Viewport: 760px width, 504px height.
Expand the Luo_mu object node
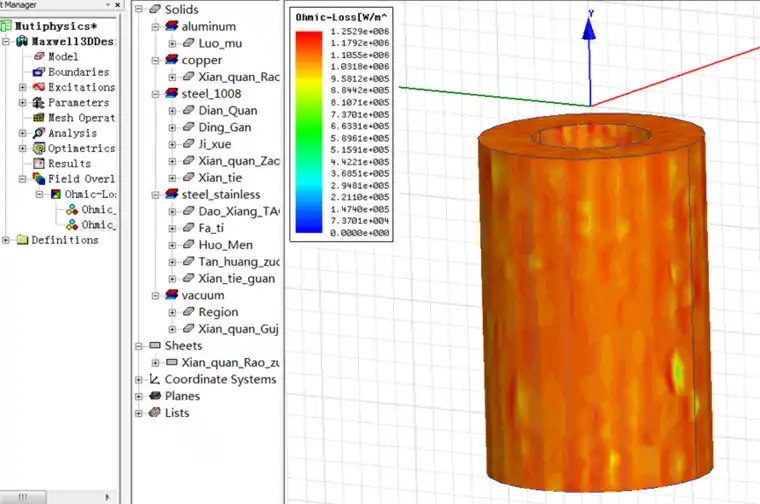point(172,44)
